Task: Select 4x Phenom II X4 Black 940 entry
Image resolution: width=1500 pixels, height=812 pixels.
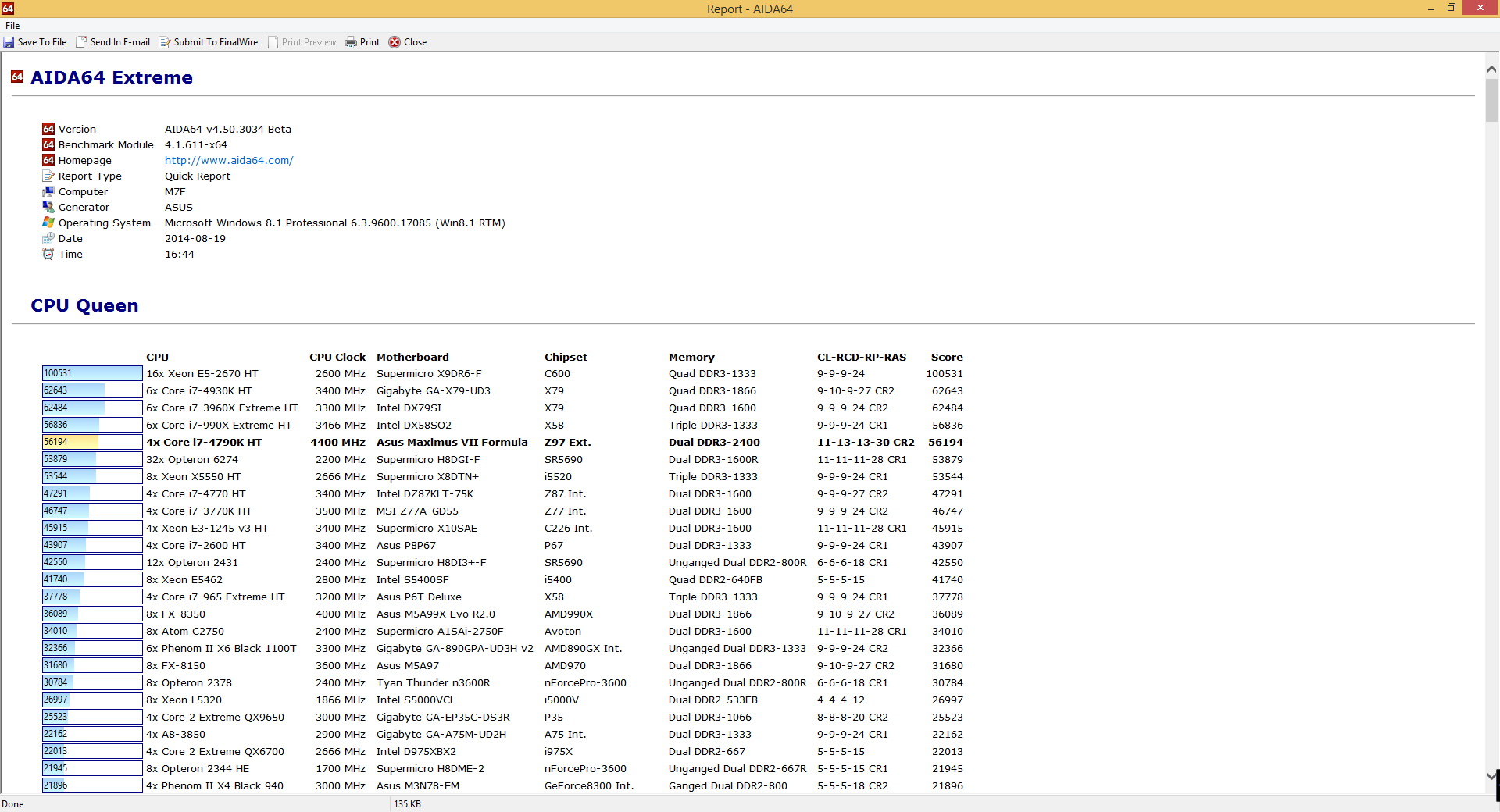Action: (215, 785)
